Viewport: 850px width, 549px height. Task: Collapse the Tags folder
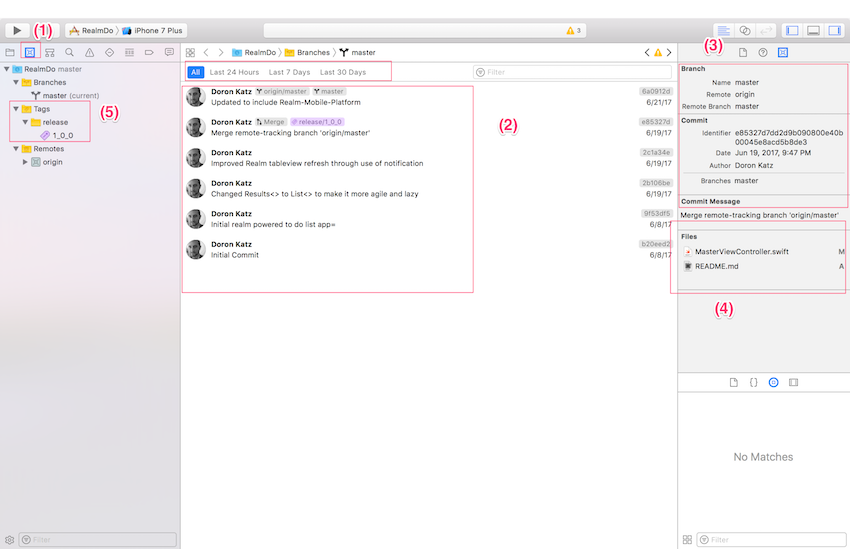16,109
